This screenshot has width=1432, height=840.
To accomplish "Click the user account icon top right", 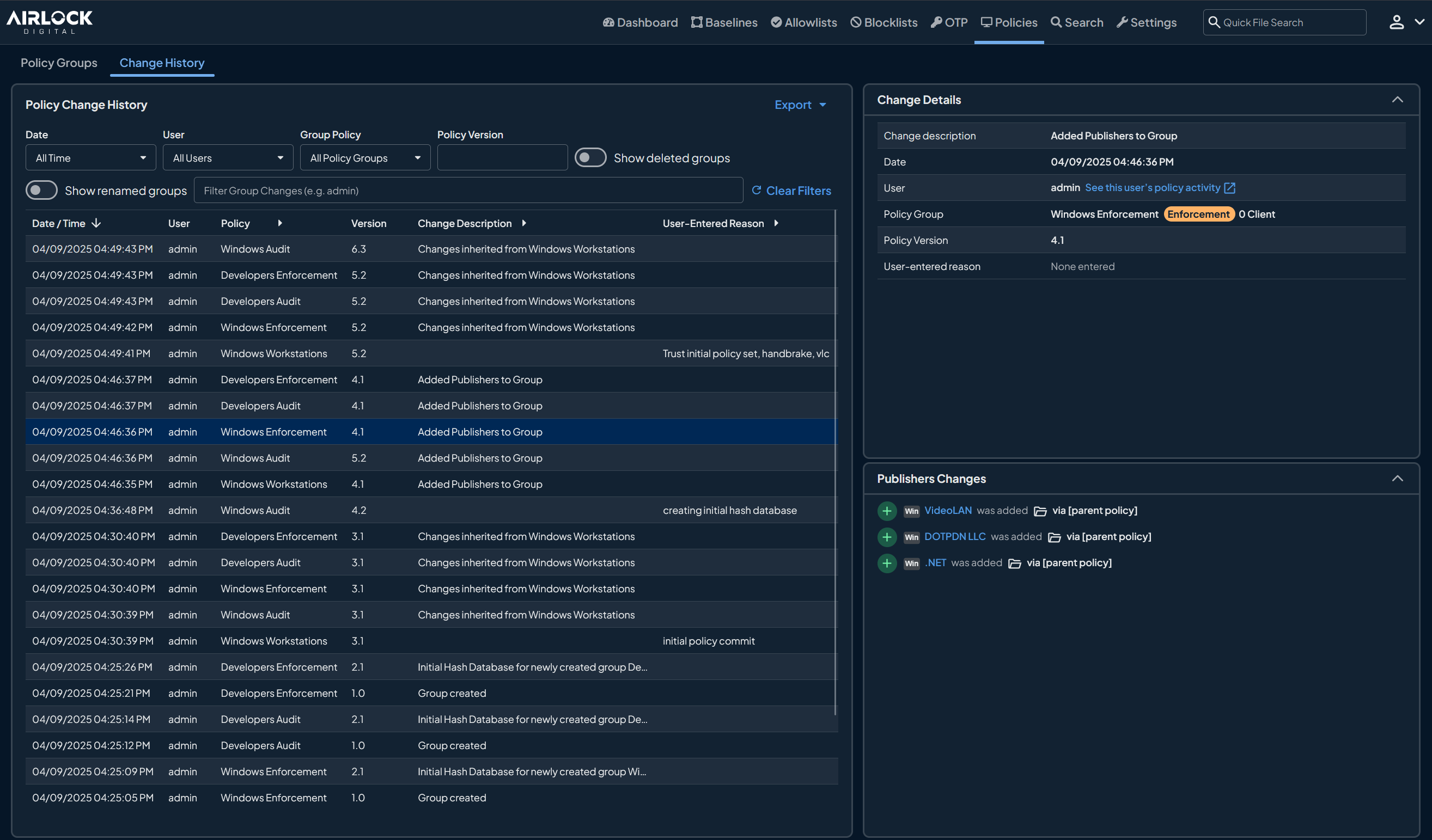I will pyautogui.click(x=1397, y=22).
